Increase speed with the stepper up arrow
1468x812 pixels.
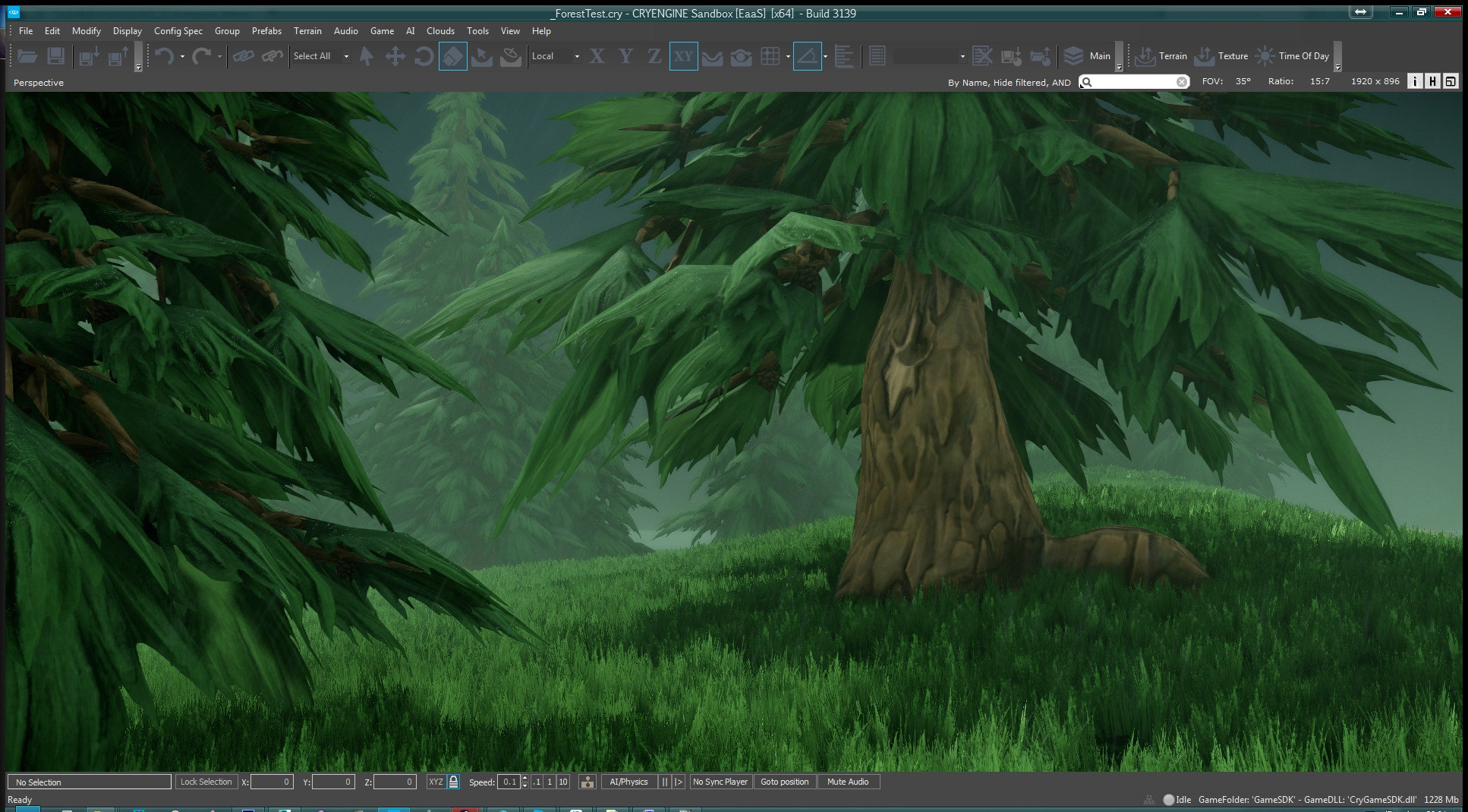pyautogui.click(x=525, y=778)
